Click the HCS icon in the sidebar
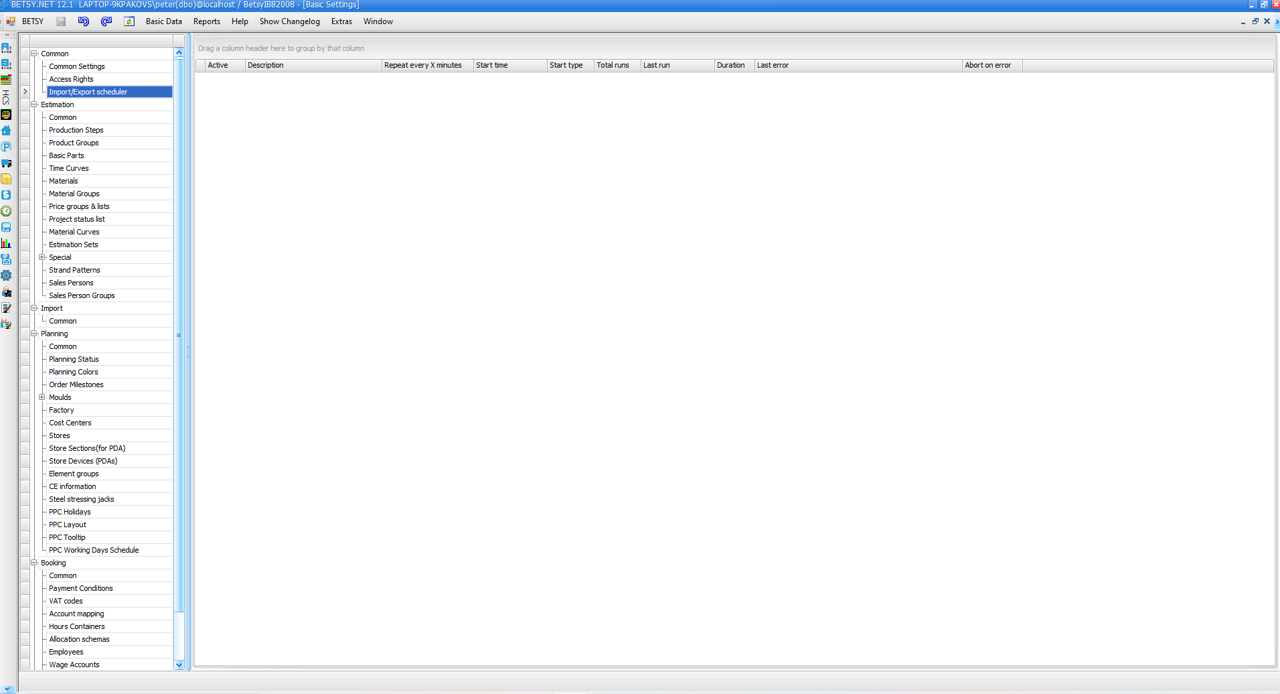The height and width of the screenshot is (694, 1280). click(x=6, y=97)
